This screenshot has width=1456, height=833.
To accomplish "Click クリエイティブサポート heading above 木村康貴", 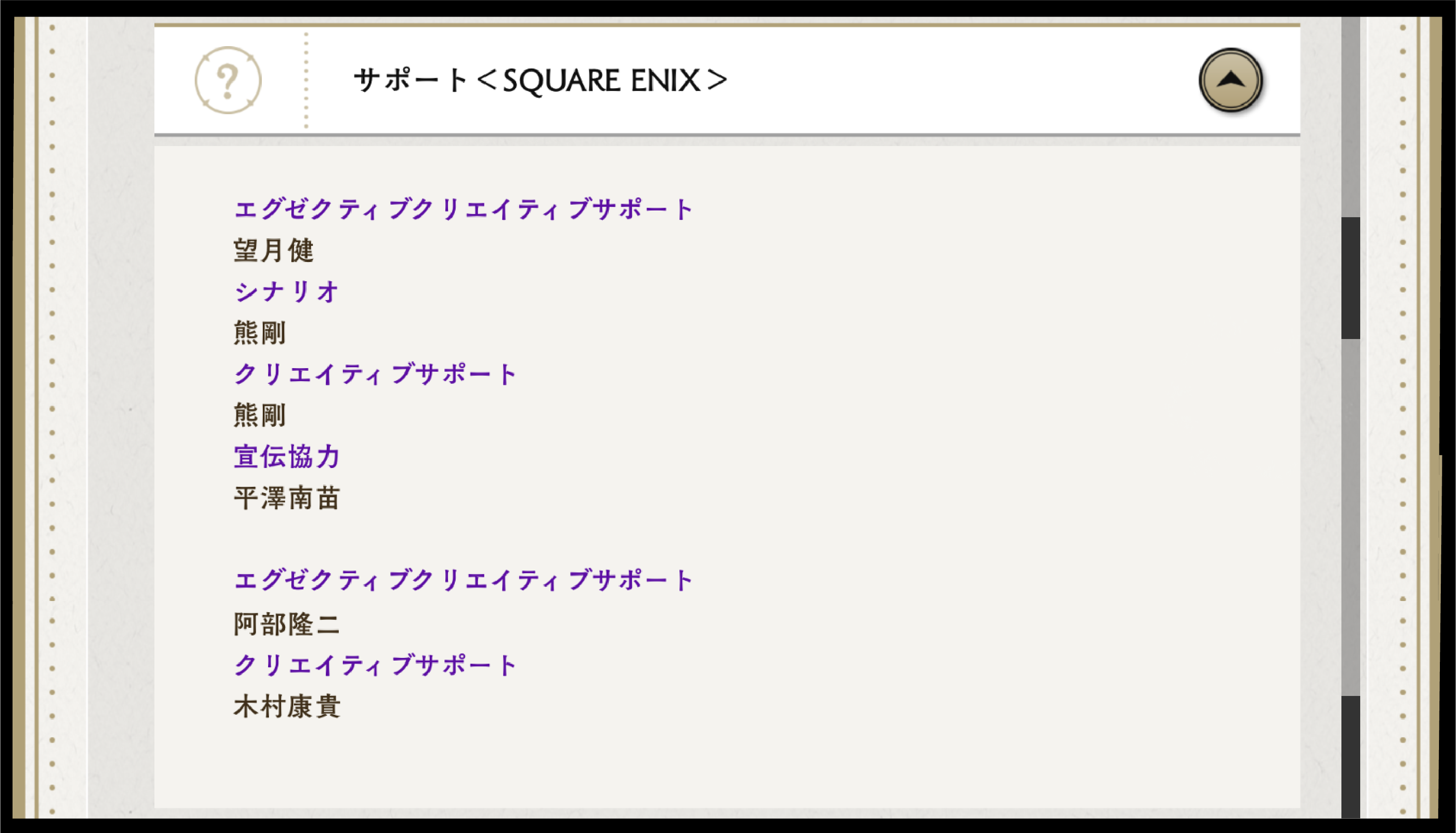I will (375, 665).
